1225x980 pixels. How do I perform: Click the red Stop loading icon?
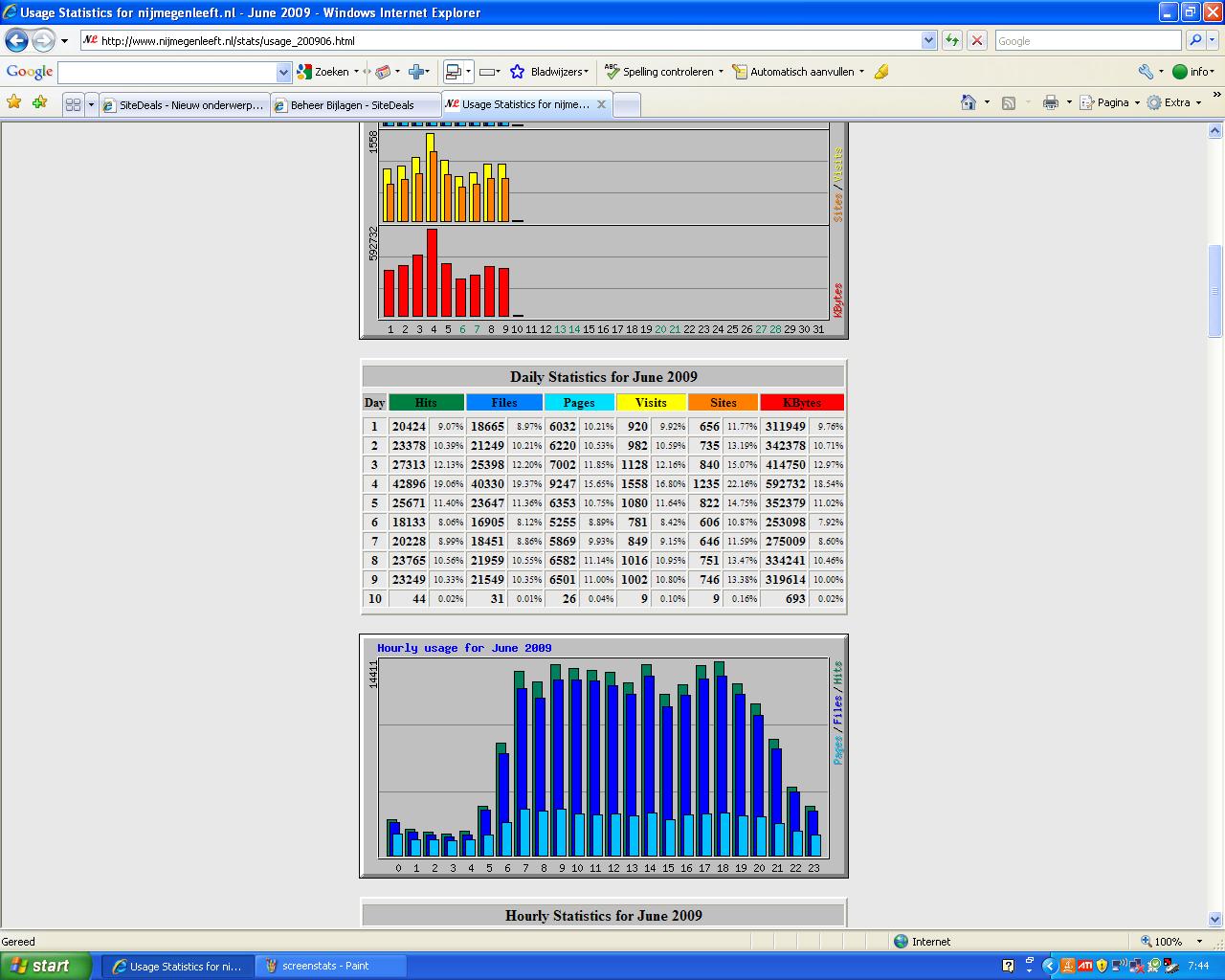pos(977,40)
